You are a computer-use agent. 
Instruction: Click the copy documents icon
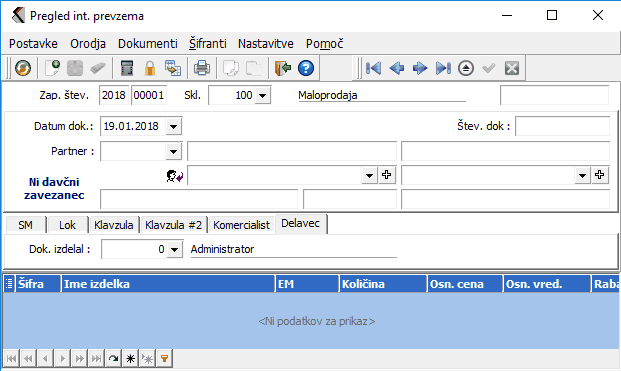[230, 68]
